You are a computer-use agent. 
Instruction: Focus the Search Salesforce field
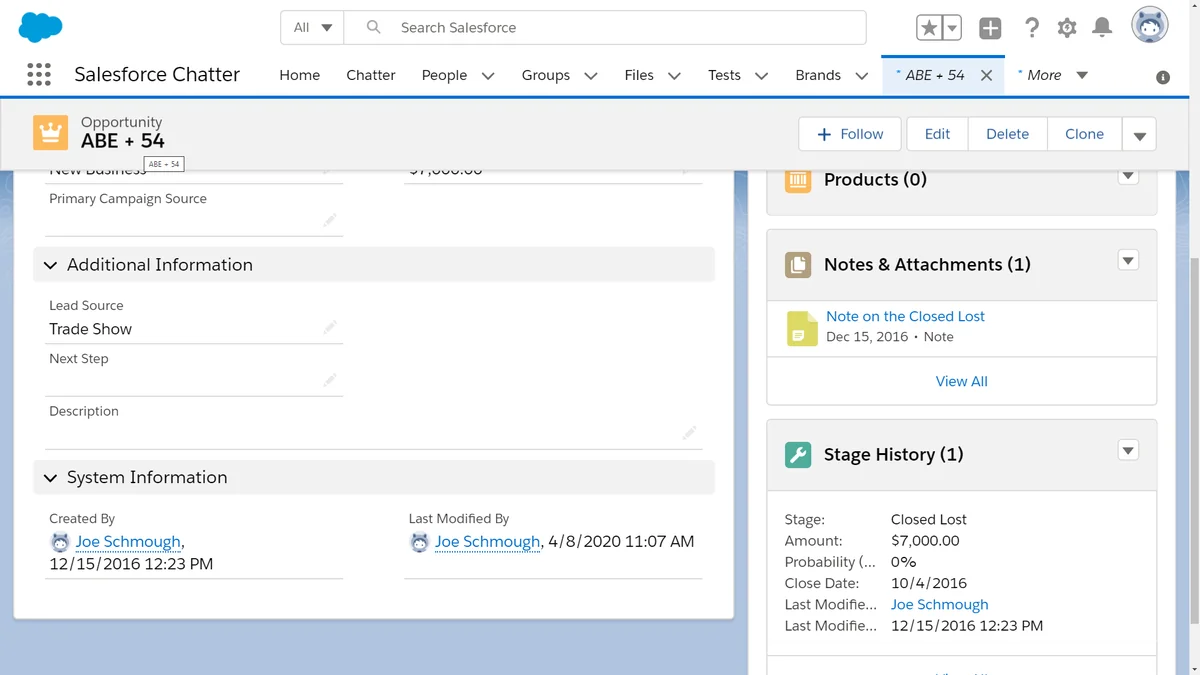(605, 28)
